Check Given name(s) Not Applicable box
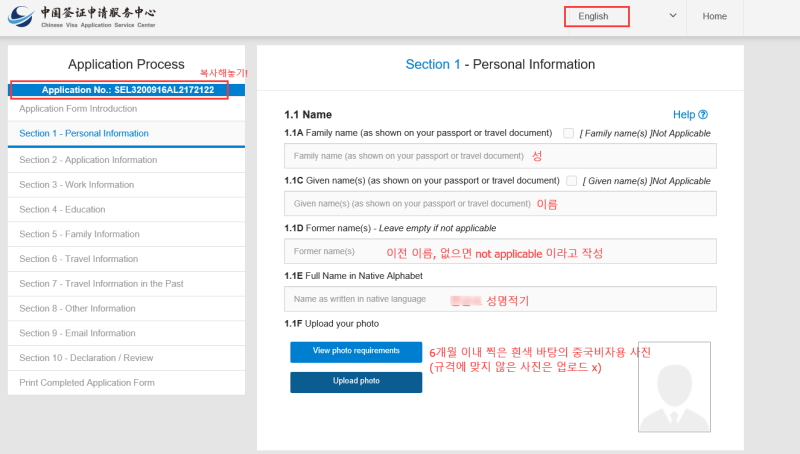 tap(571, 181)
